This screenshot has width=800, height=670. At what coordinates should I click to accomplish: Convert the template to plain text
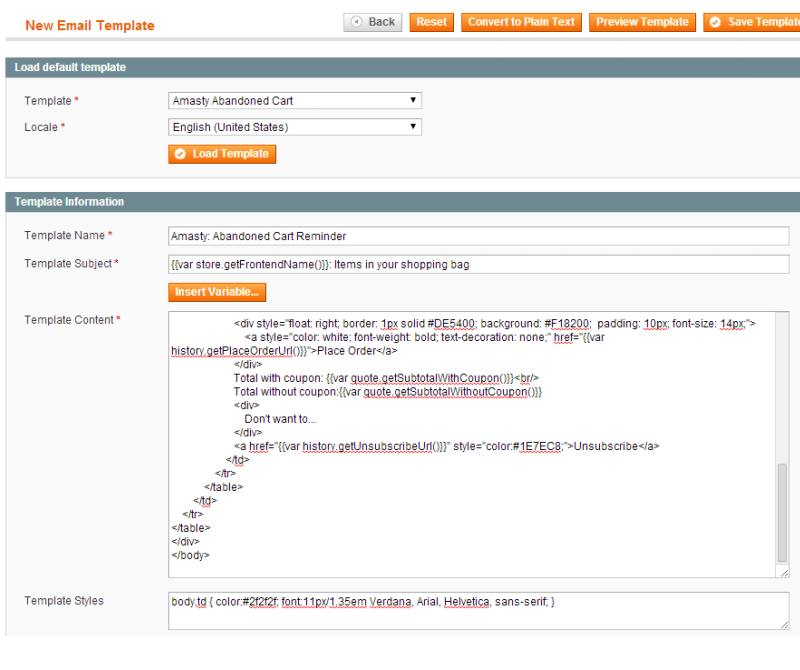521,22
